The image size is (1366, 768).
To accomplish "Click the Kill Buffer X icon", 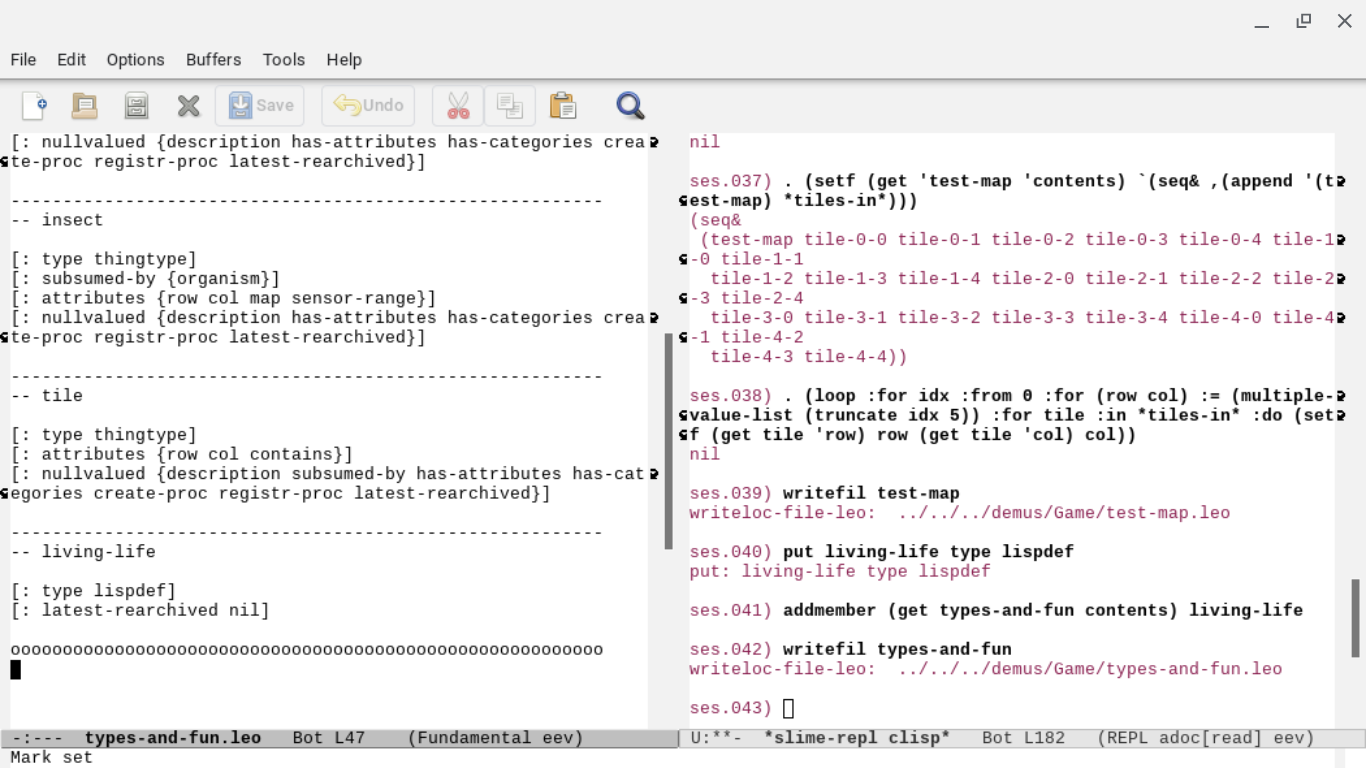I will click(188, 105).
